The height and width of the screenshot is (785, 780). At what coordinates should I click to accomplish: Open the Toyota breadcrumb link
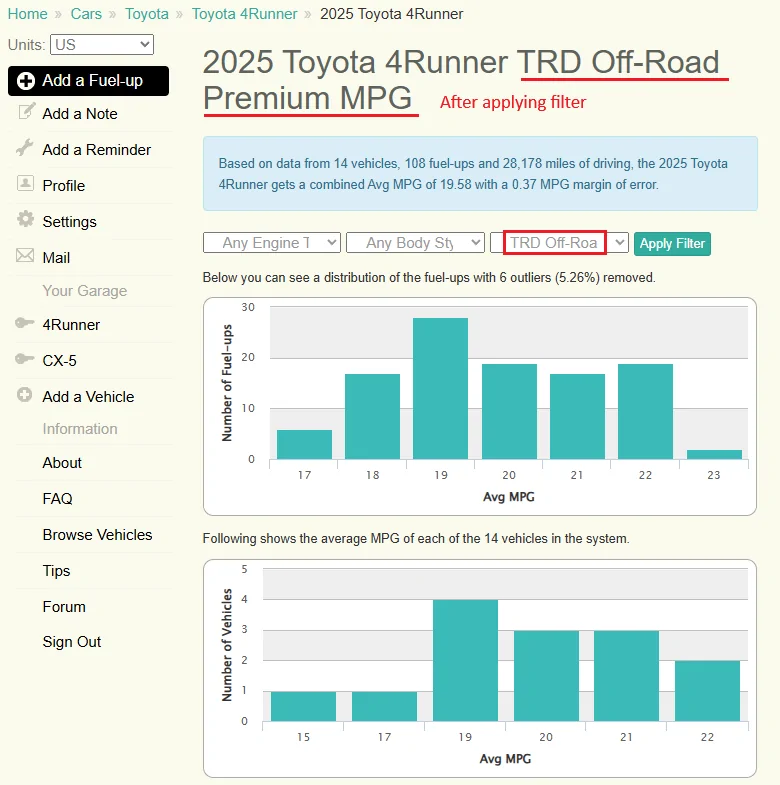click(x=147, y=14)
